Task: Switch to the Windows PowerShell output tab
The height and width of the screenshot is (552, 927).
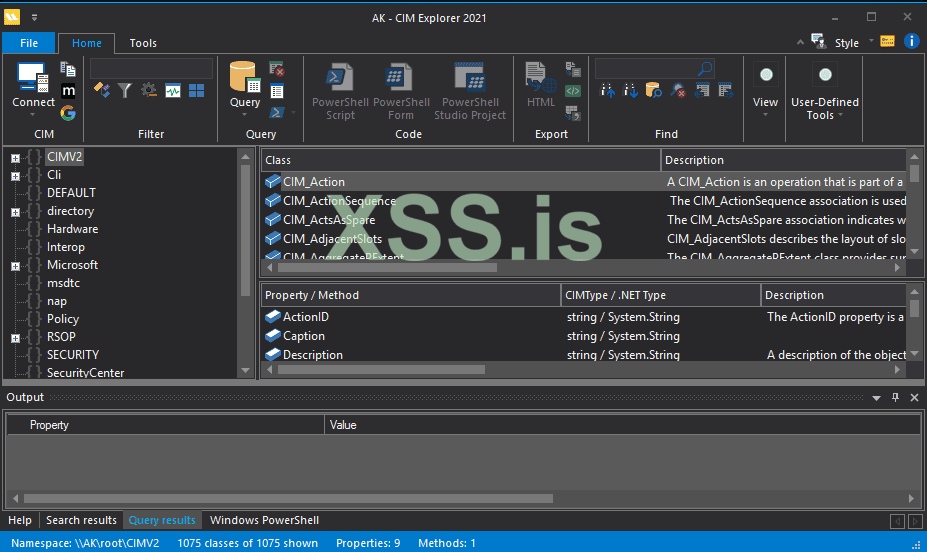Action: pos(264,520)
